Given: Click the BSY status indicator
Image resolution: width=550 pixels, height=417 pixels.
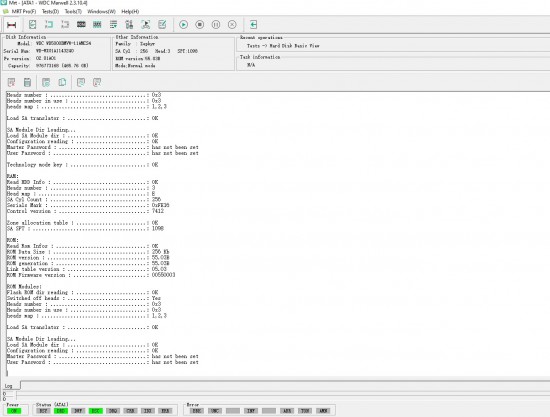Looking at the screenshot, I should coord(43,411).
